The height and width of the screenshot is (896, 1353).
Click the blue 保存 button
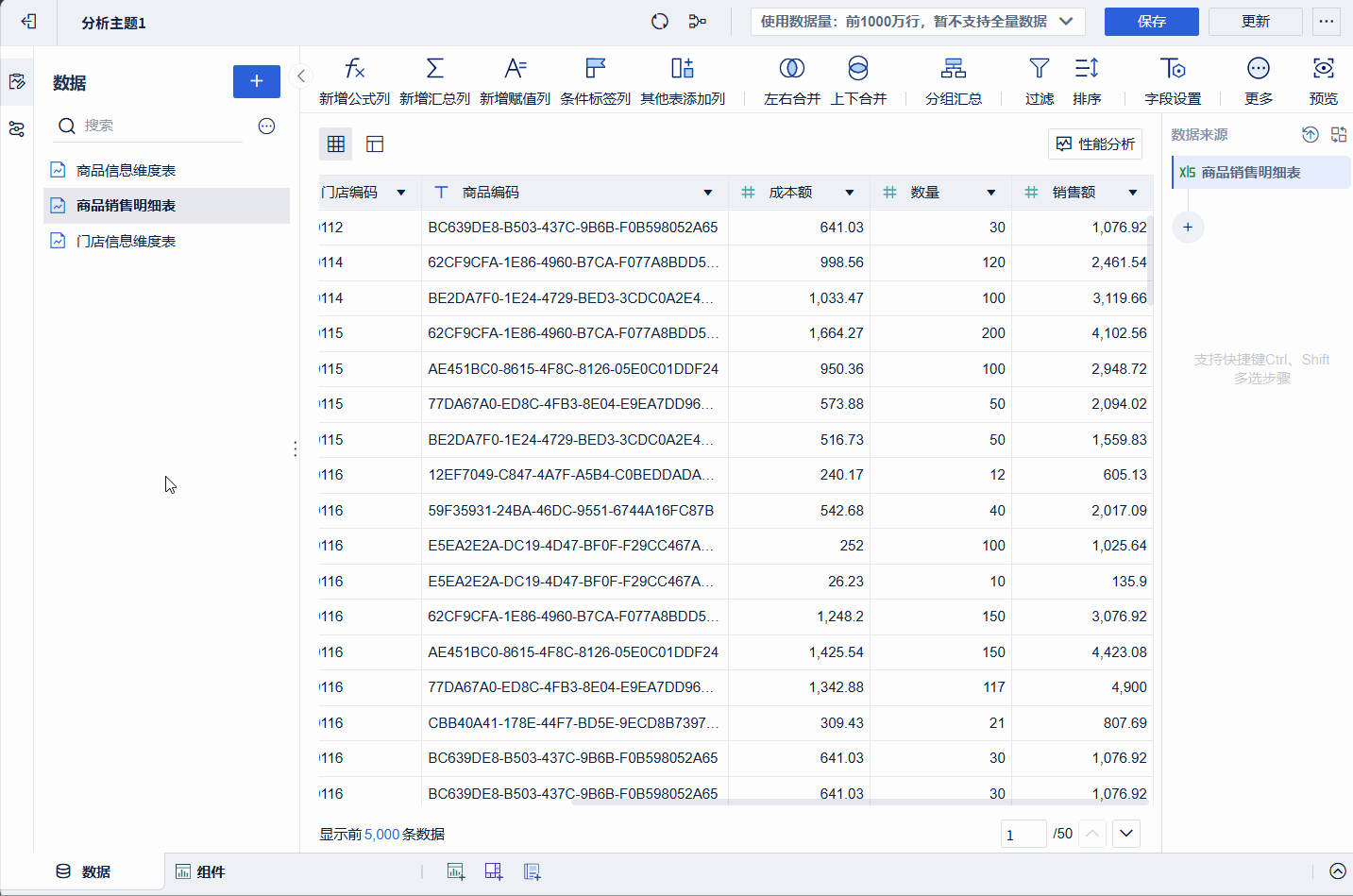tap(1151, 22)
